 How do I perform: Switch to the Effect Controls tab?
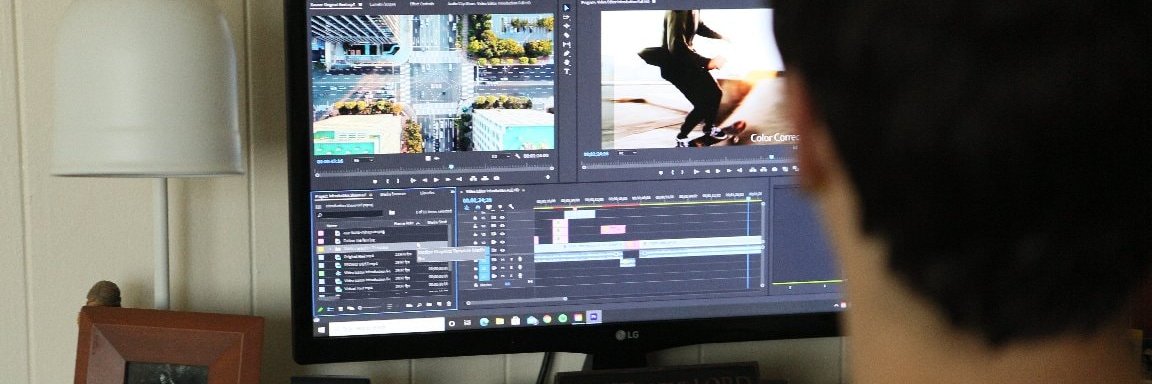(422, 4)
